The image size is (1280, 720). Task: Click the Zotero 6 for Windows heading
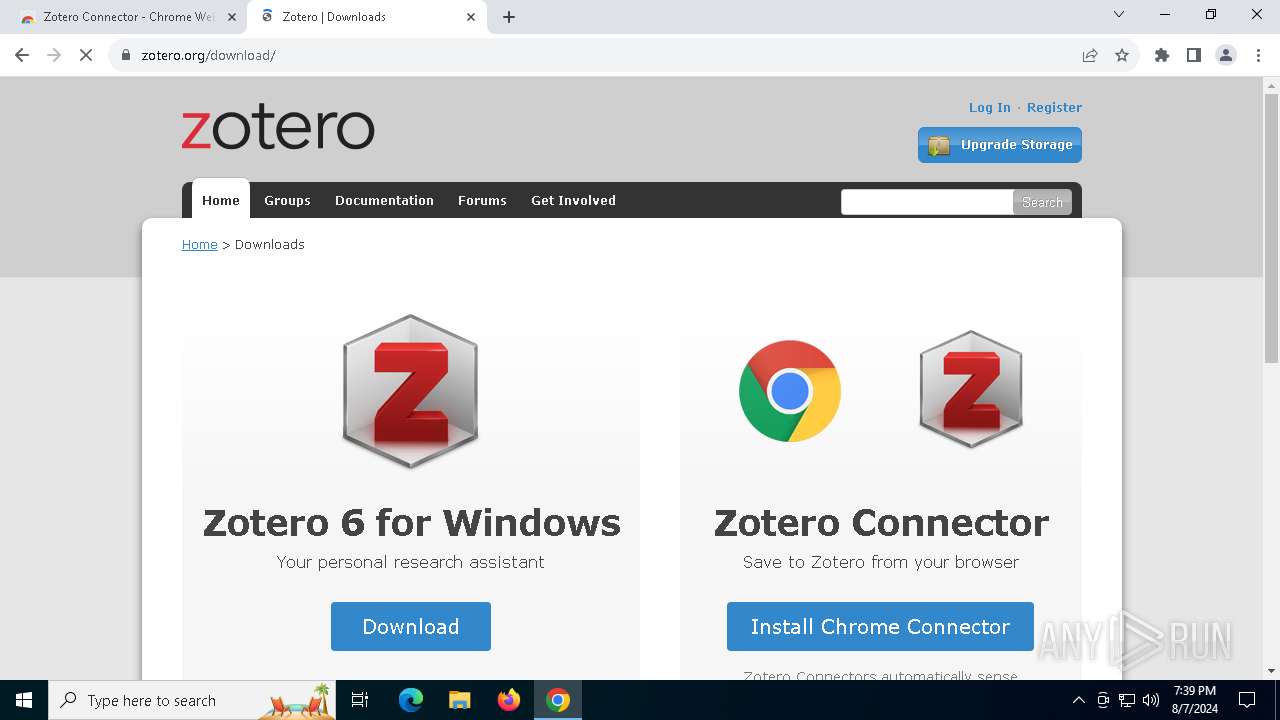411,522
